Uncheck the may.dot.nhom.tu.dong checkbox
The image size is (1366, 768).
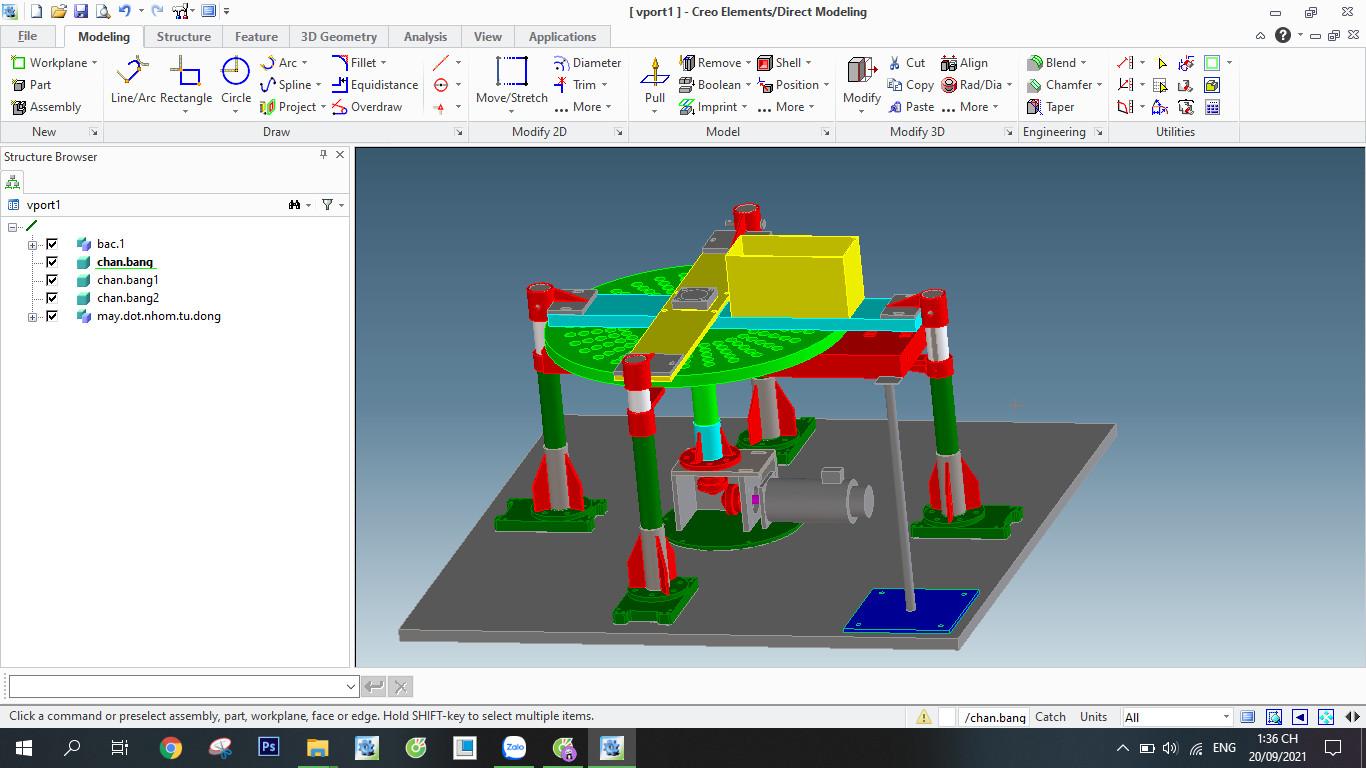tap(52, 316)
